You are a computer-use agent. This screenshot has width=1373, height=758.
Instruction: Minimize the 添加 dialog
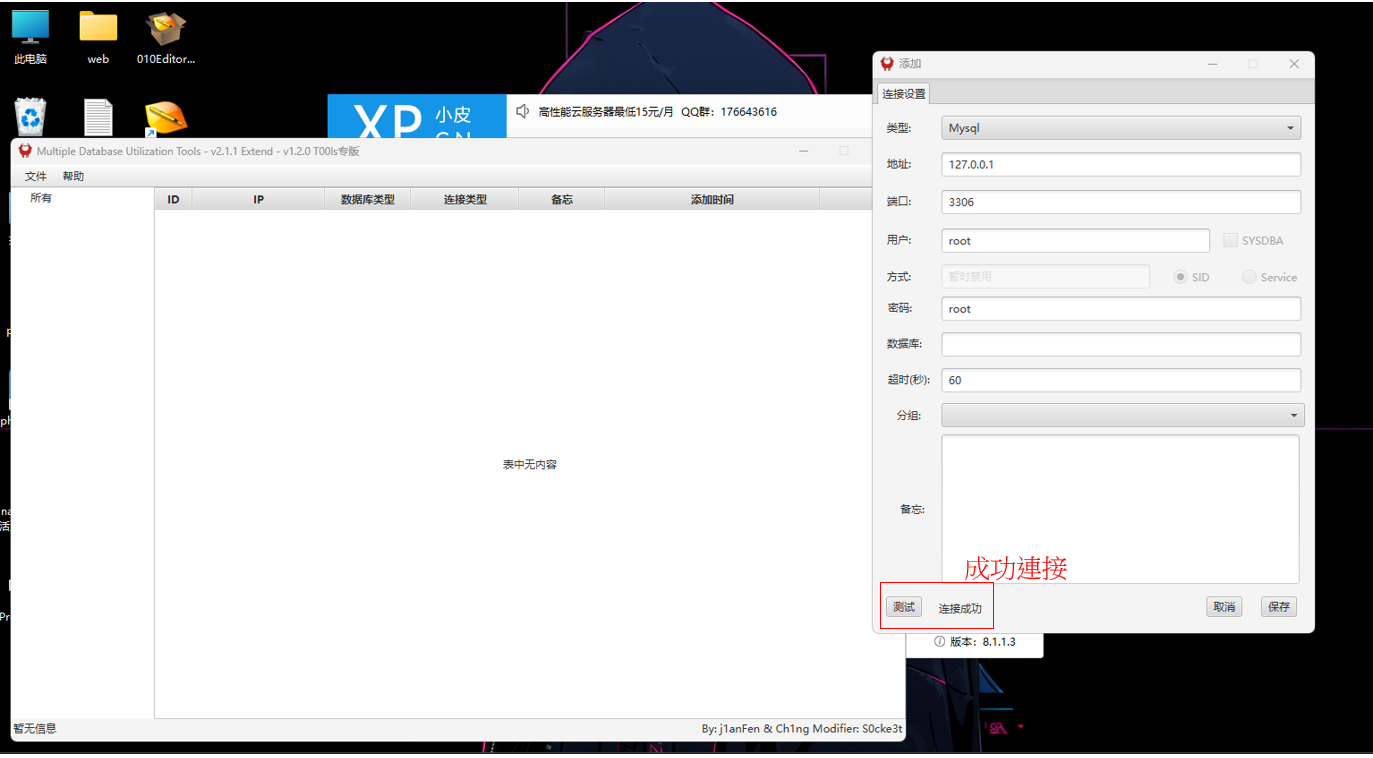pos(1213,63)
